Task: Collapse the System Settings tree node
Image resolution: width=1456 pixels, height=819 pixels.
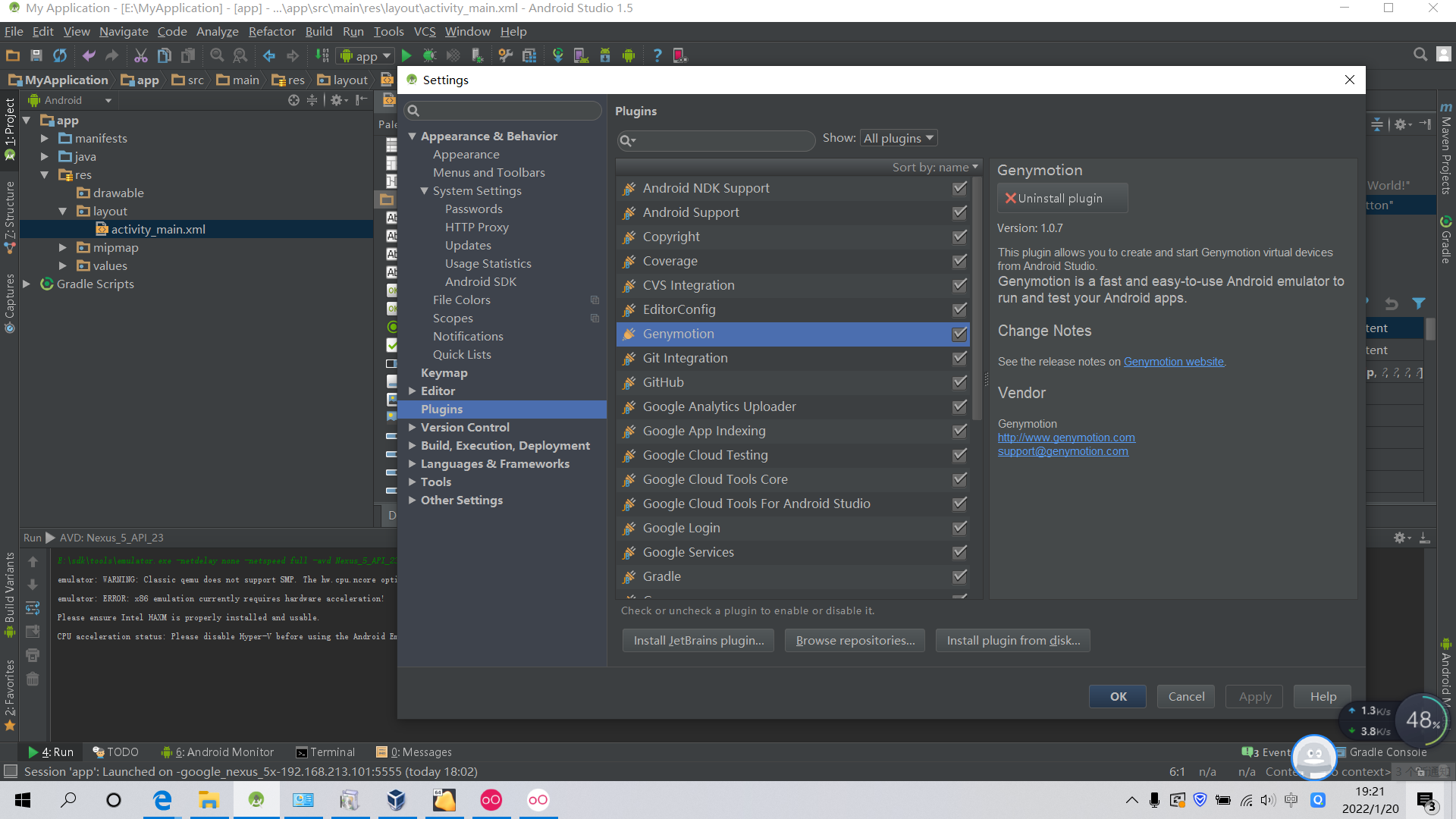Action: [x=425, y=191]
